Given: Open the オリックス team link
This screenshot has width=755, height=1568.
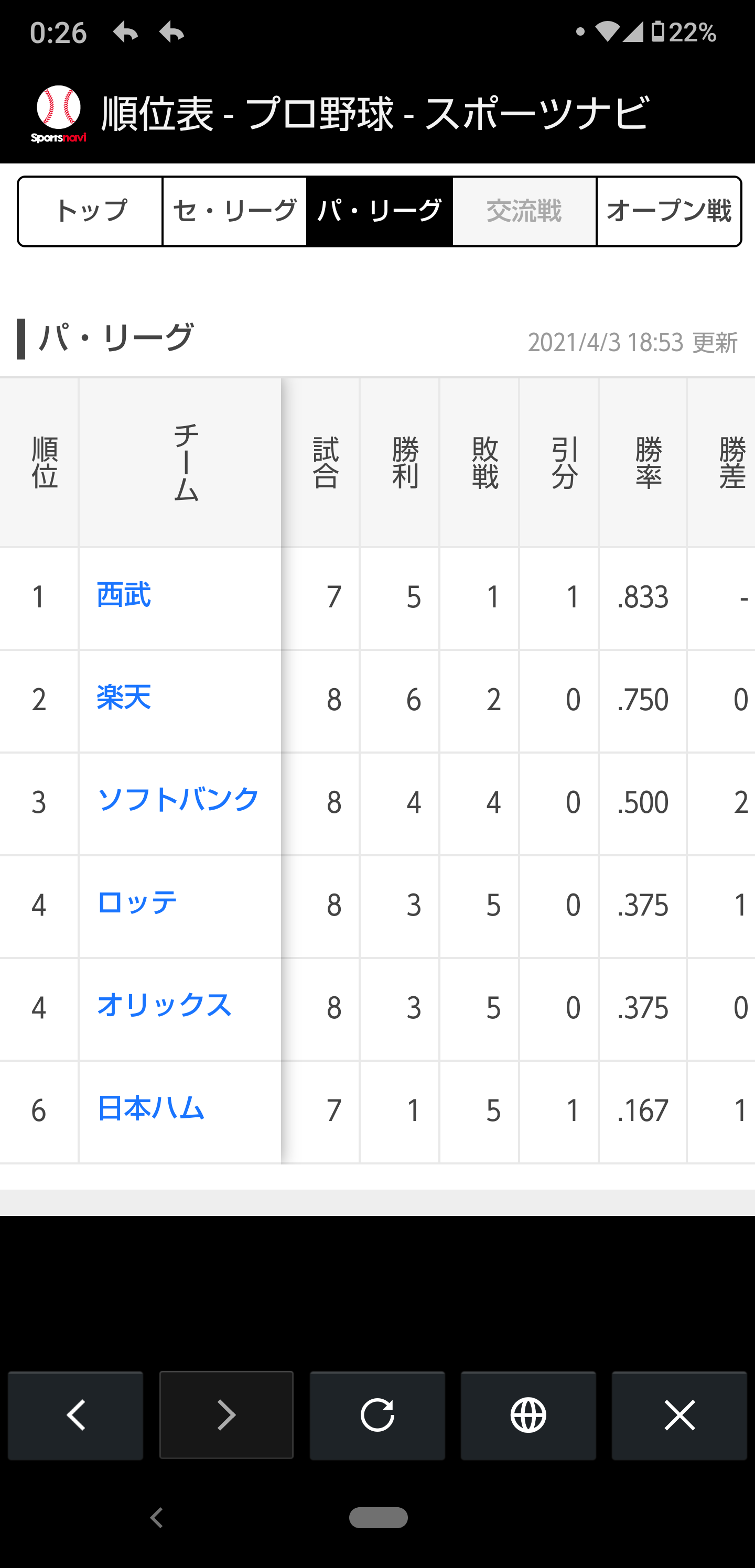Looking at the screenshot, I should coord(165,1006).
